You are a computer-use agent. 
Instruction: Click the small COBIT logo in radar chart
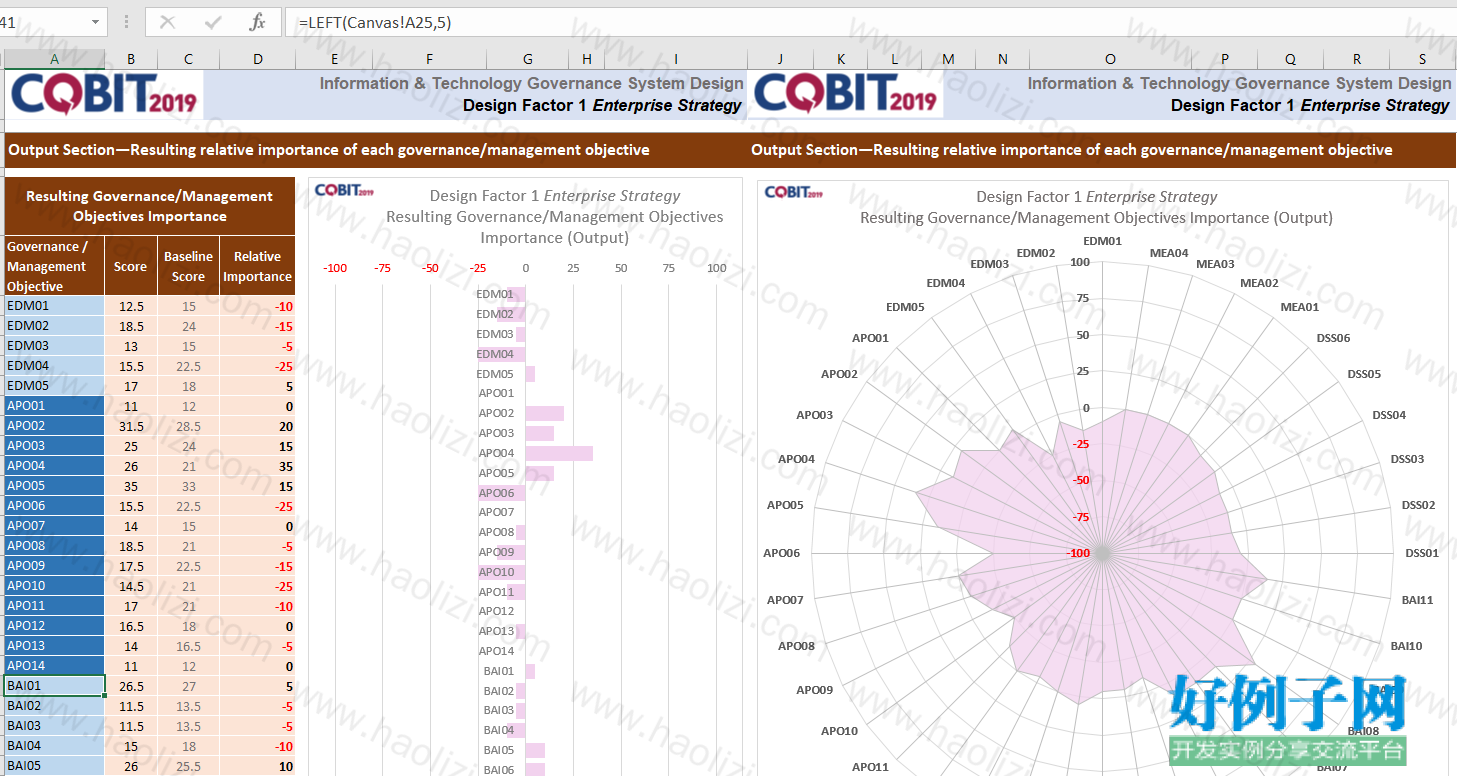click(x=794, y=192)
